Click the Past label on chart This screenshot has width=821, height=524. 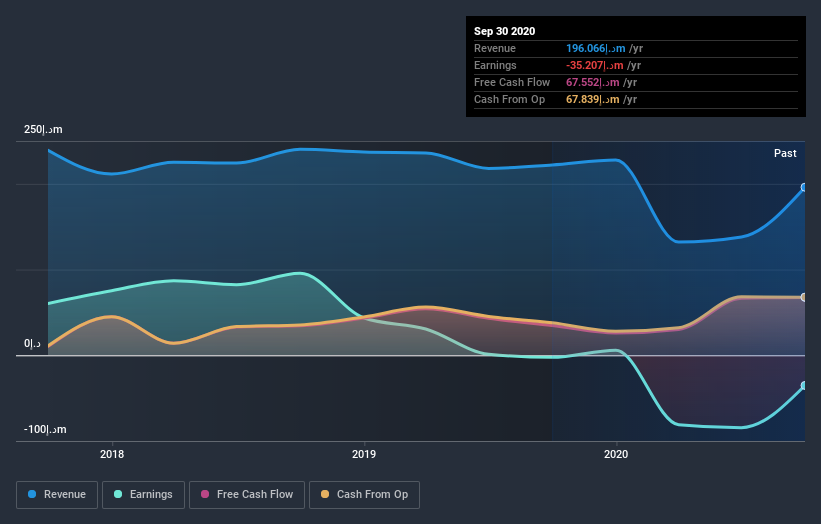click(785, 153)
